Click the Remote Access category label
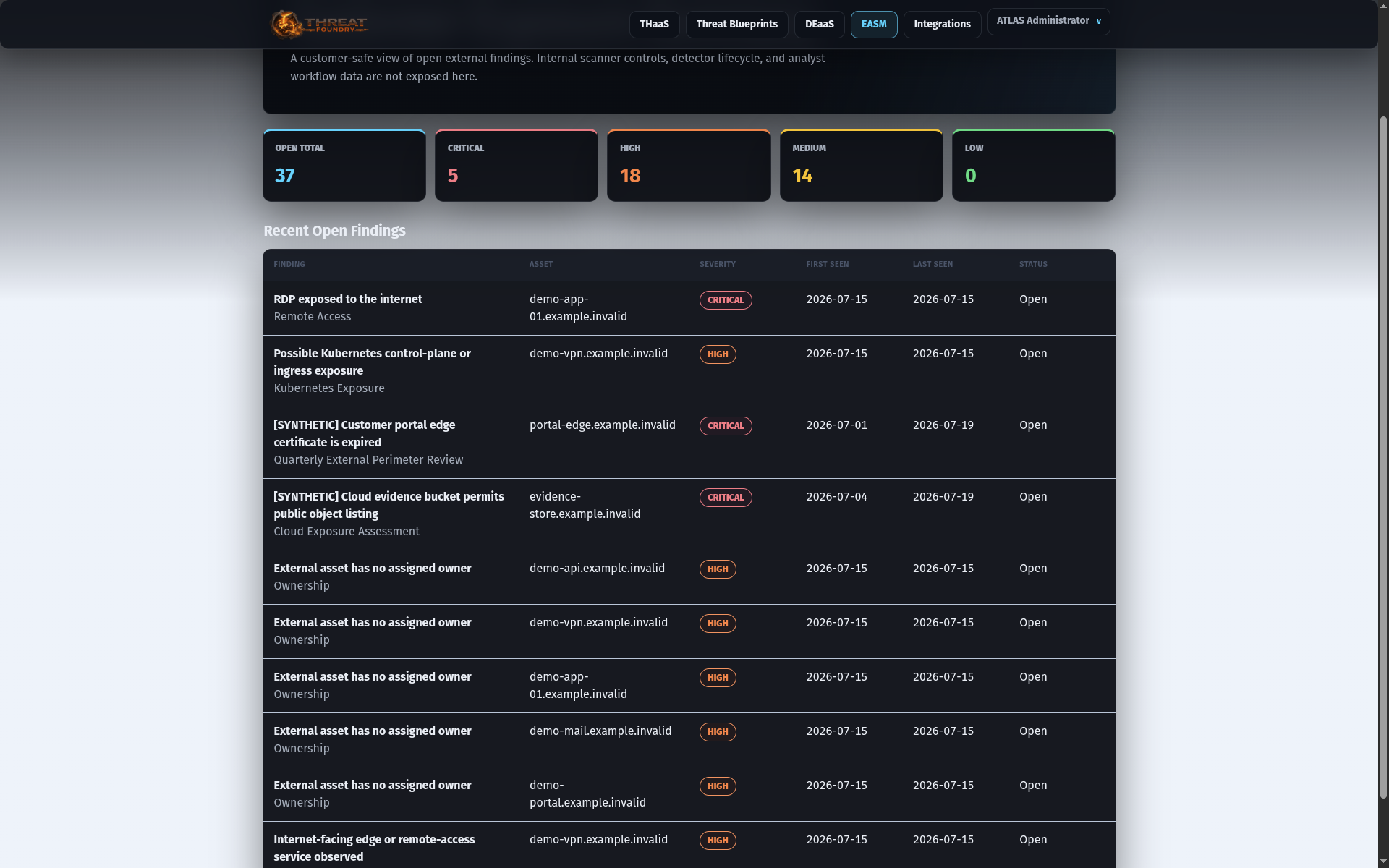The image size is (1389, 868). (312, 317)
